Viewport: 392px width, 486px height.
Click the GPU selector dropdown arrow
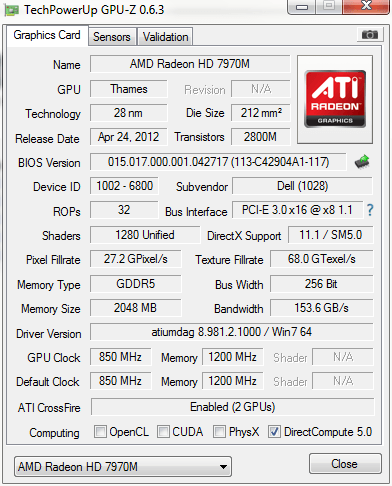click(x=223, y=467)
